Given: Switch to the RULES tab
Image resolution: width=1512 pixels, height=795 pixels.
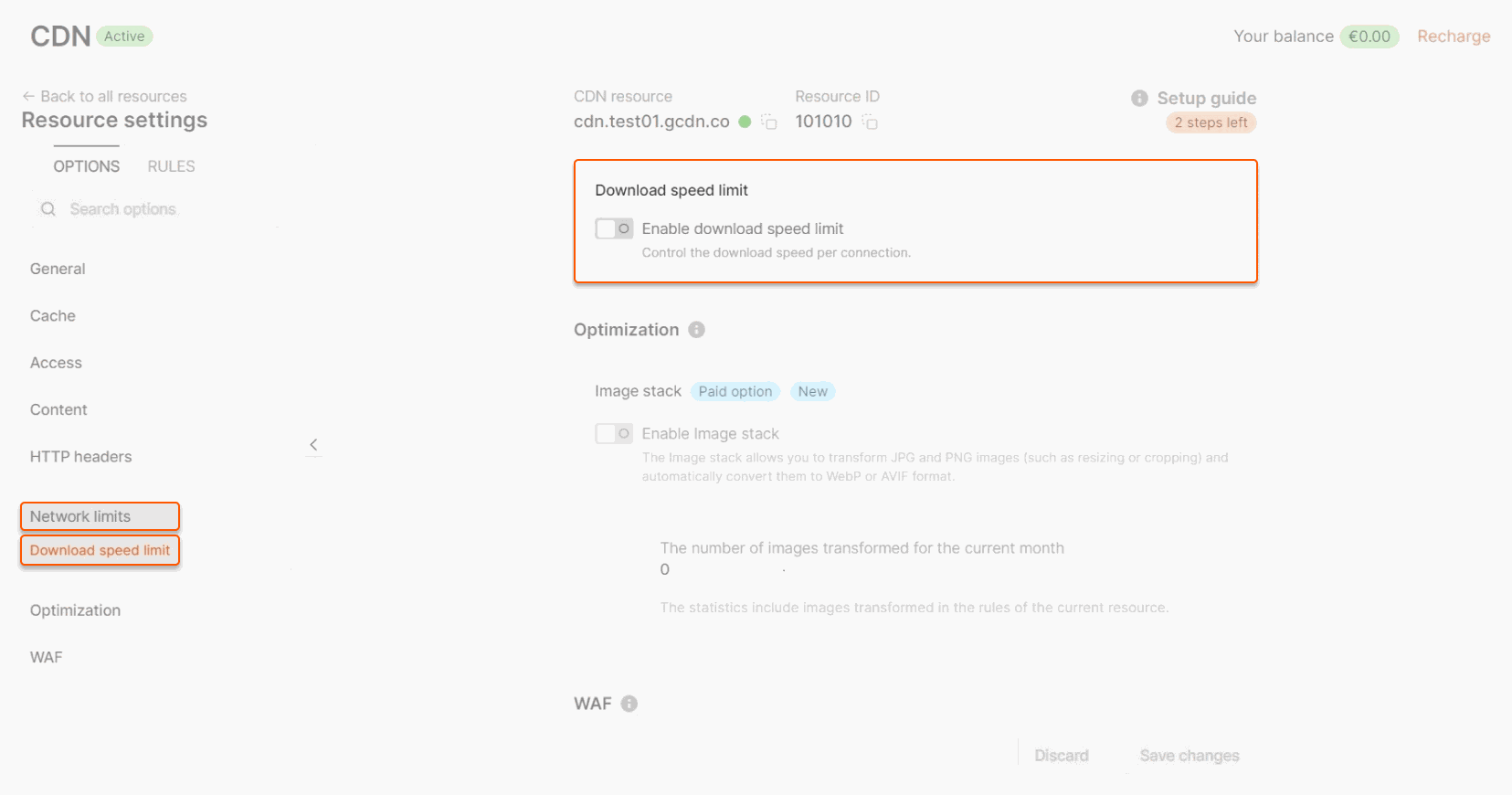Looking at the screenshot, I should [171, 166].
